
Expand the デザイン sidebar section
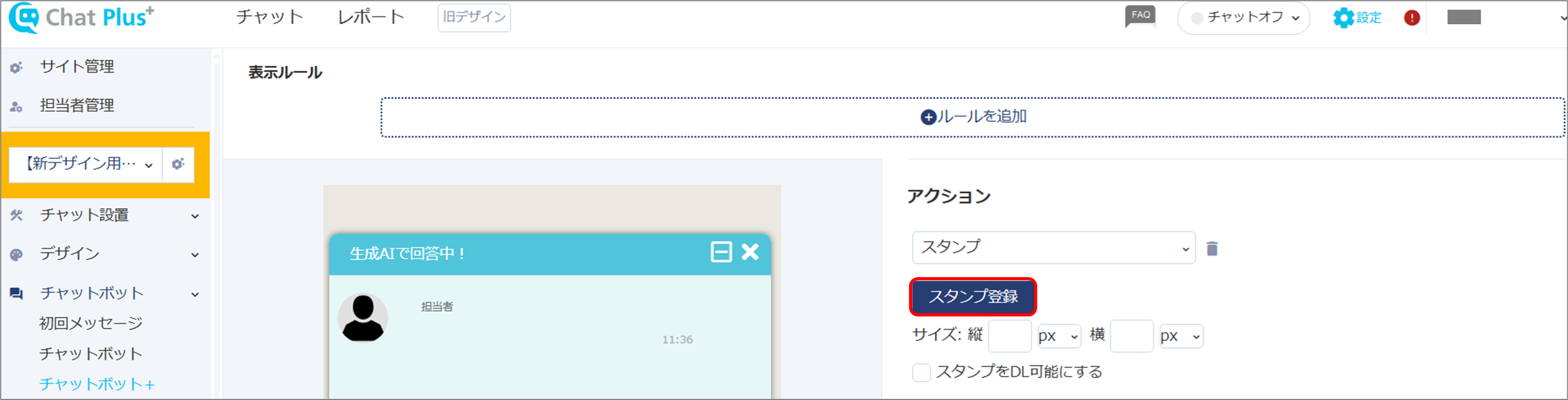104,254
